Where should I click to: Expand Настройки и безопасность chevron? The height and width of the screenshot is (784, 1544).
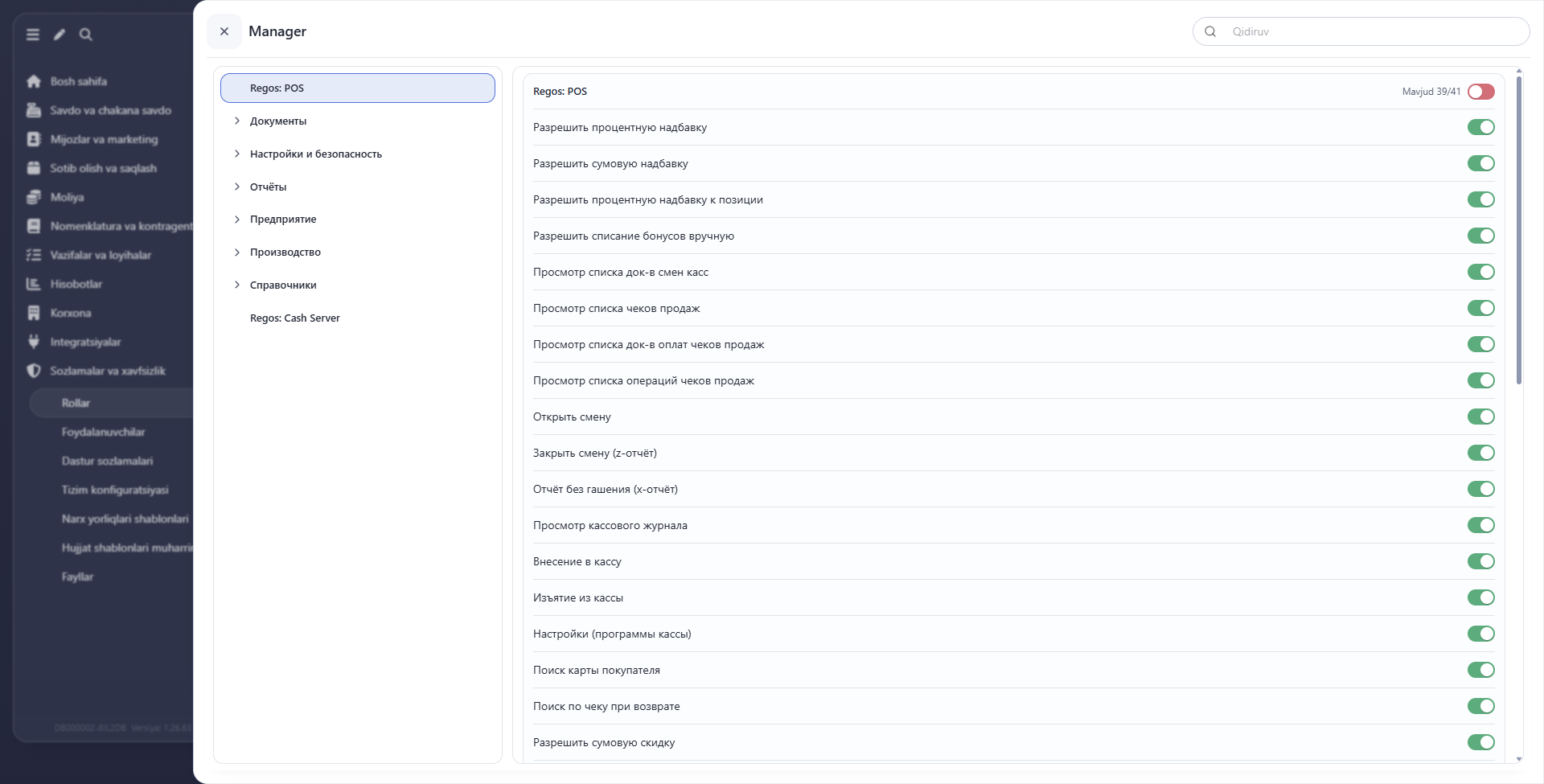(237, 154)
